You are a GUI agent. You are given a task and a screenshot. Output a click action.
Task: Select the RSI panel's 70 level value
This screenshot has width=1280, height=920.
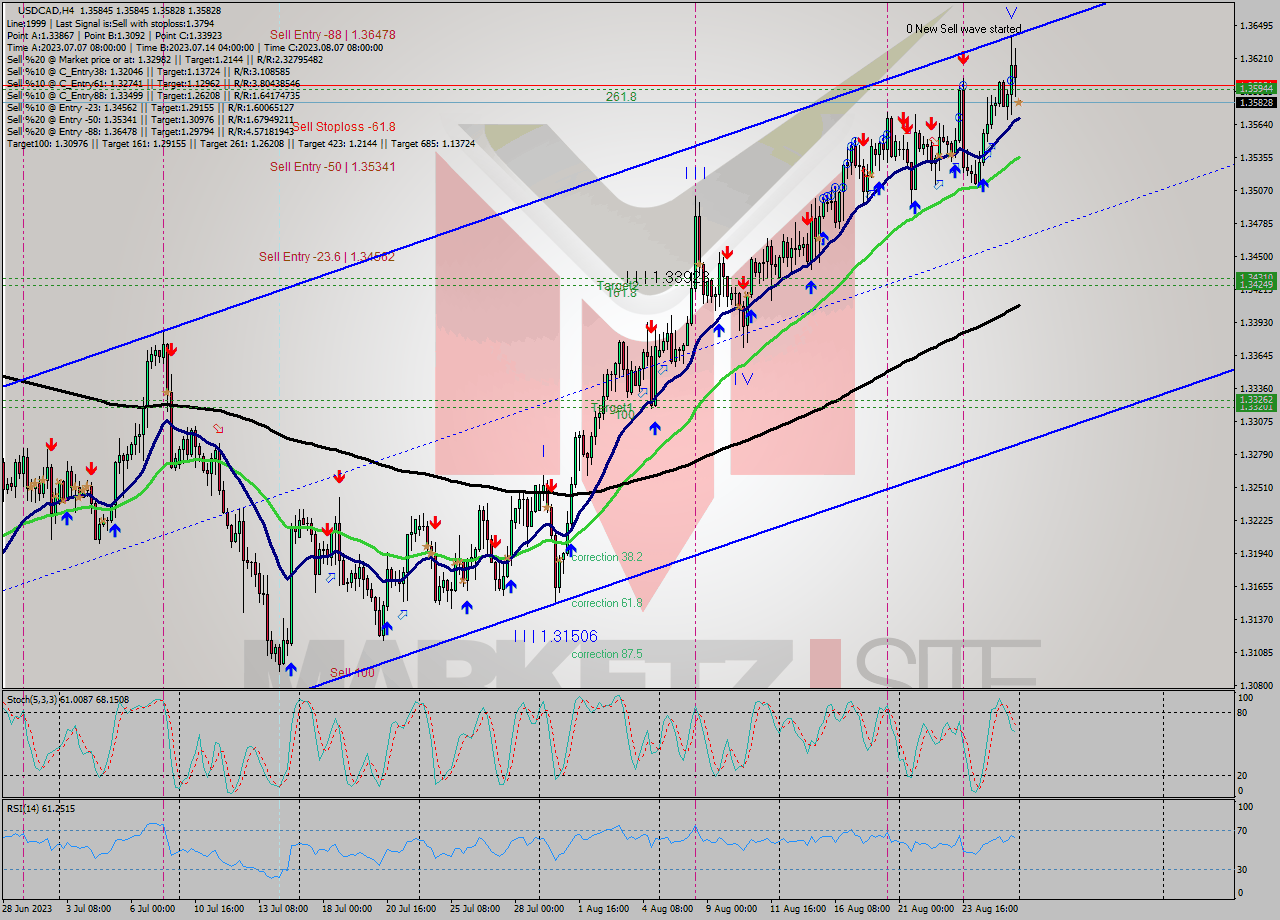1244,830
